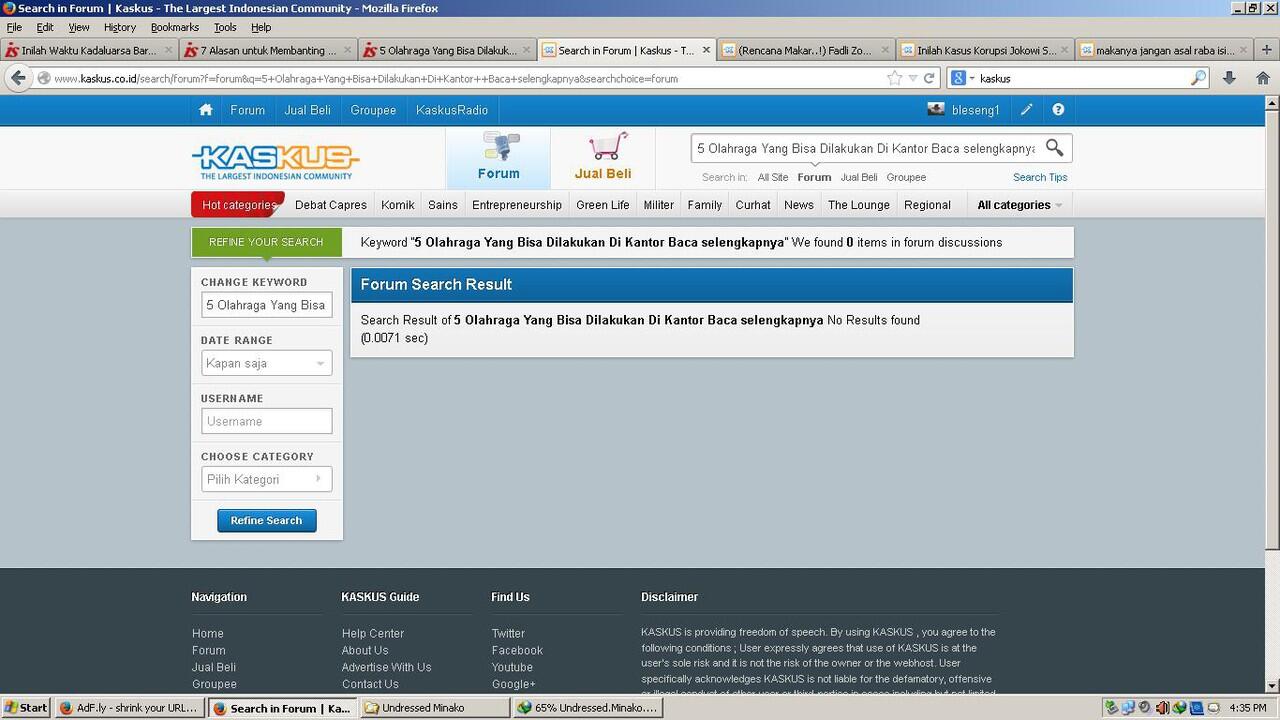Screen dimensions: 1280x720
Task: Open the Jual Beli cart icon
Action: click(x=603, y=157)
